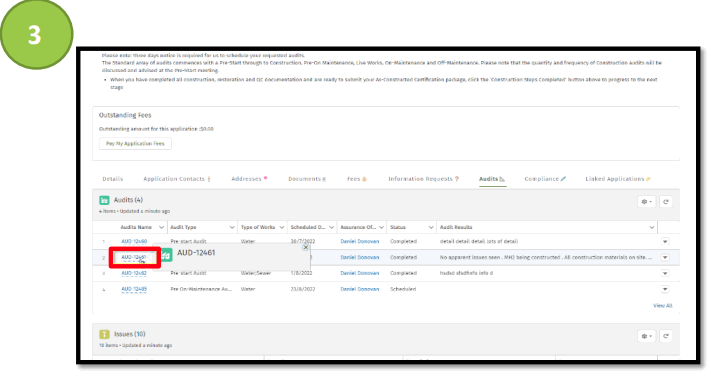Switch to the Application Contacts tab
The image size is (711, 379).
point(177,179)
